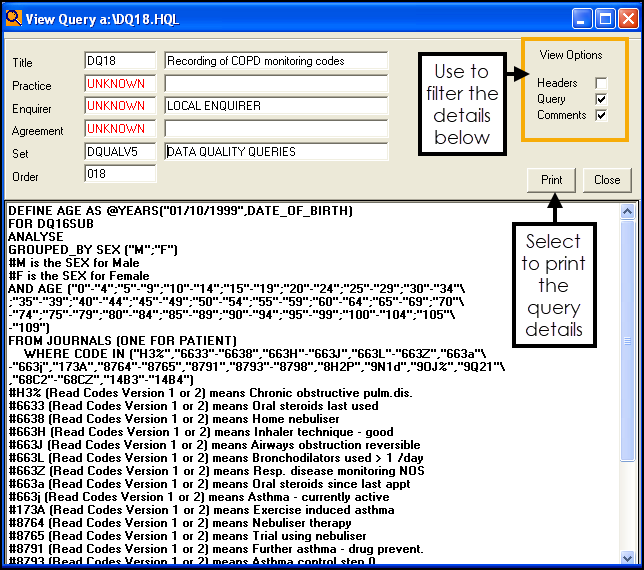Select the Set field DQUALV5
The width and height of the screenshot is (644, 570).
point(120,152)
